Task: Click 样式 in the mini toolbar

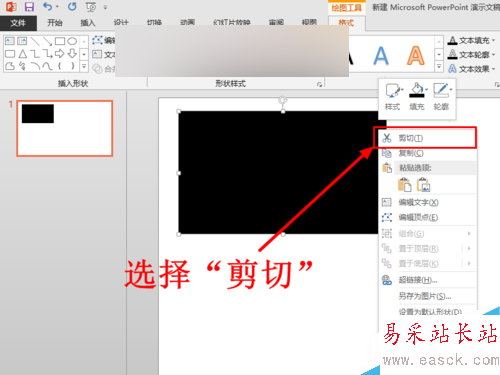Action: point(393,97)
